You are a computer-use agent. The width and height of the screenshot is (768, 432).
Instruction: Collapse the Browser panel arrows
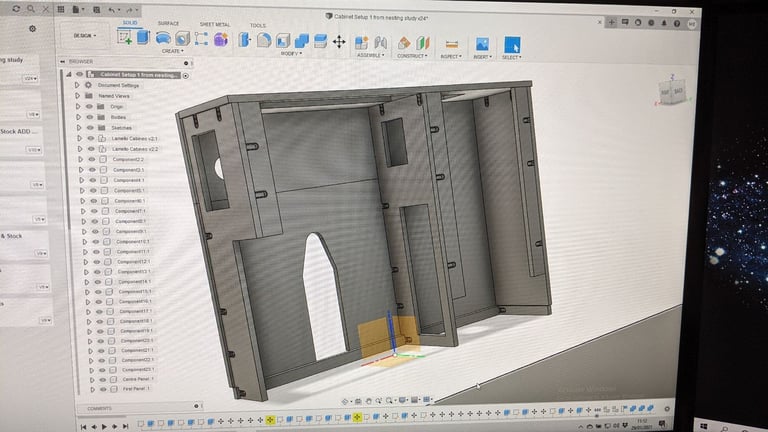tap(63, 61)
